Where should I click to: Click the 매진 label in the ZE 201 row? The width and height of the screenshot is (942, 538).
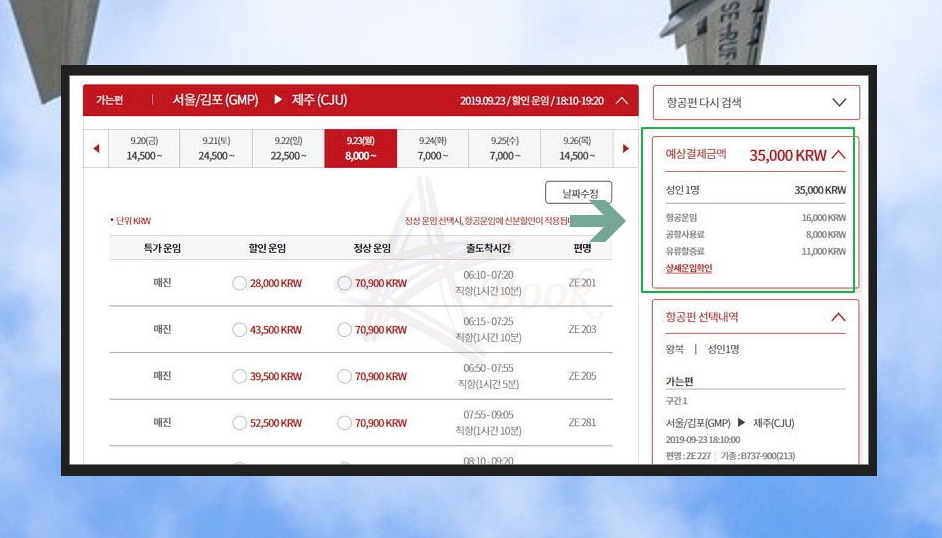(162, 282)
